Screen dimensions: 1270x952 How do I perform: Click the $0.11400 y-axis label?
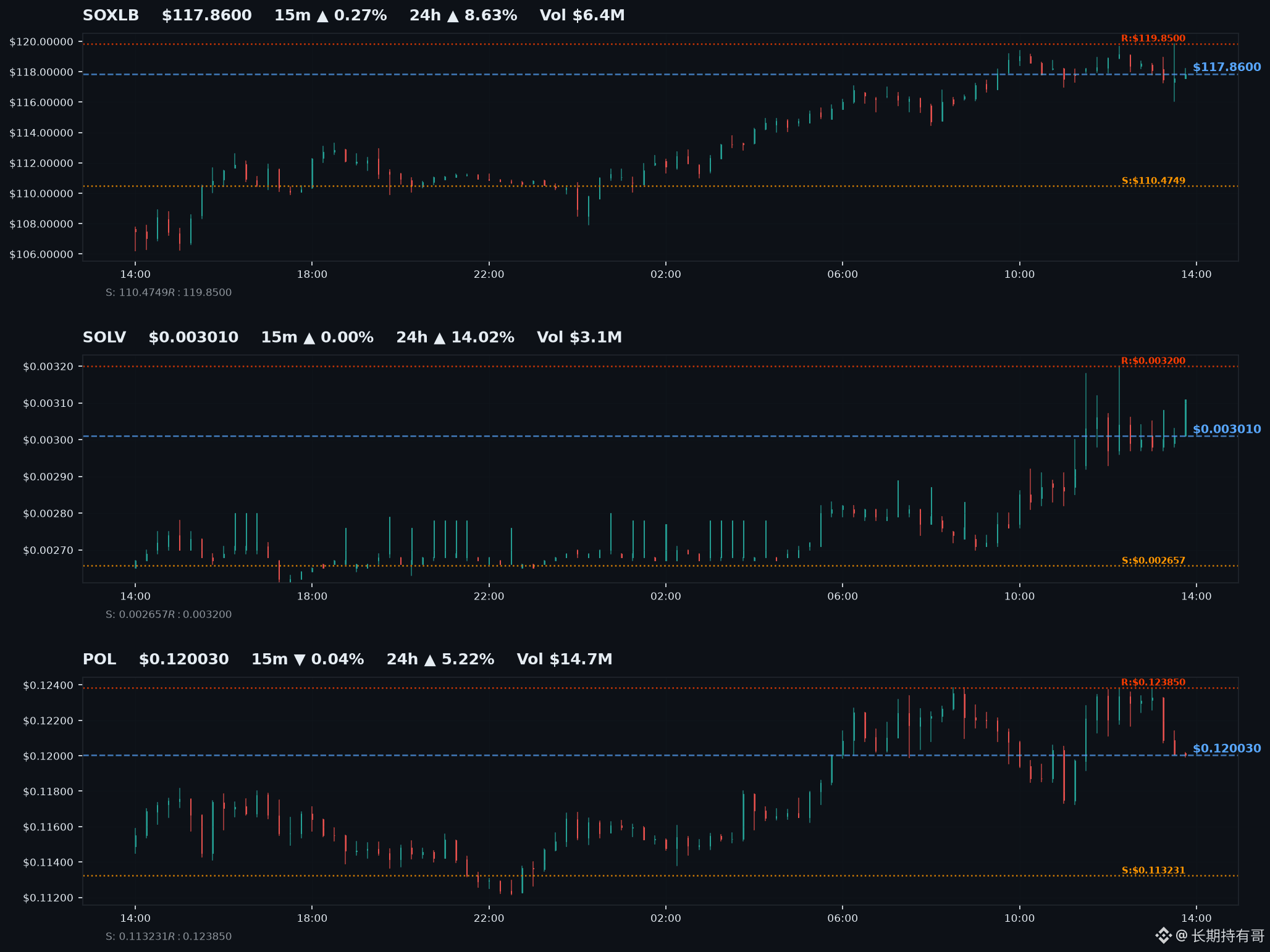[48, 863]
